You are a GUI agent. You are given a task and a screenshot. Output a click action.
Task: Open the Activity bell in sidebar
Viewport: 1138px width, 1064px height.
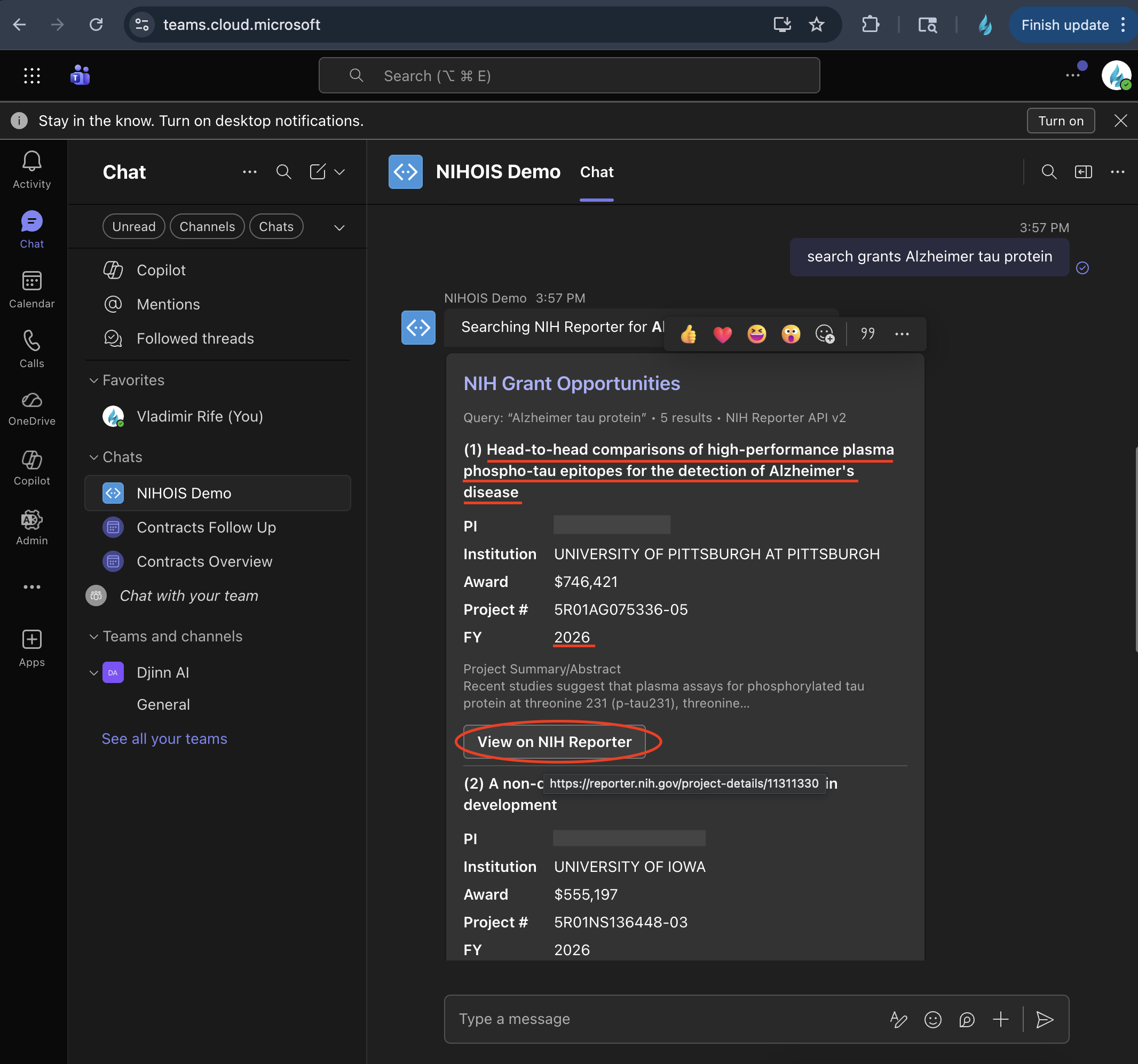tap(32, 169)
